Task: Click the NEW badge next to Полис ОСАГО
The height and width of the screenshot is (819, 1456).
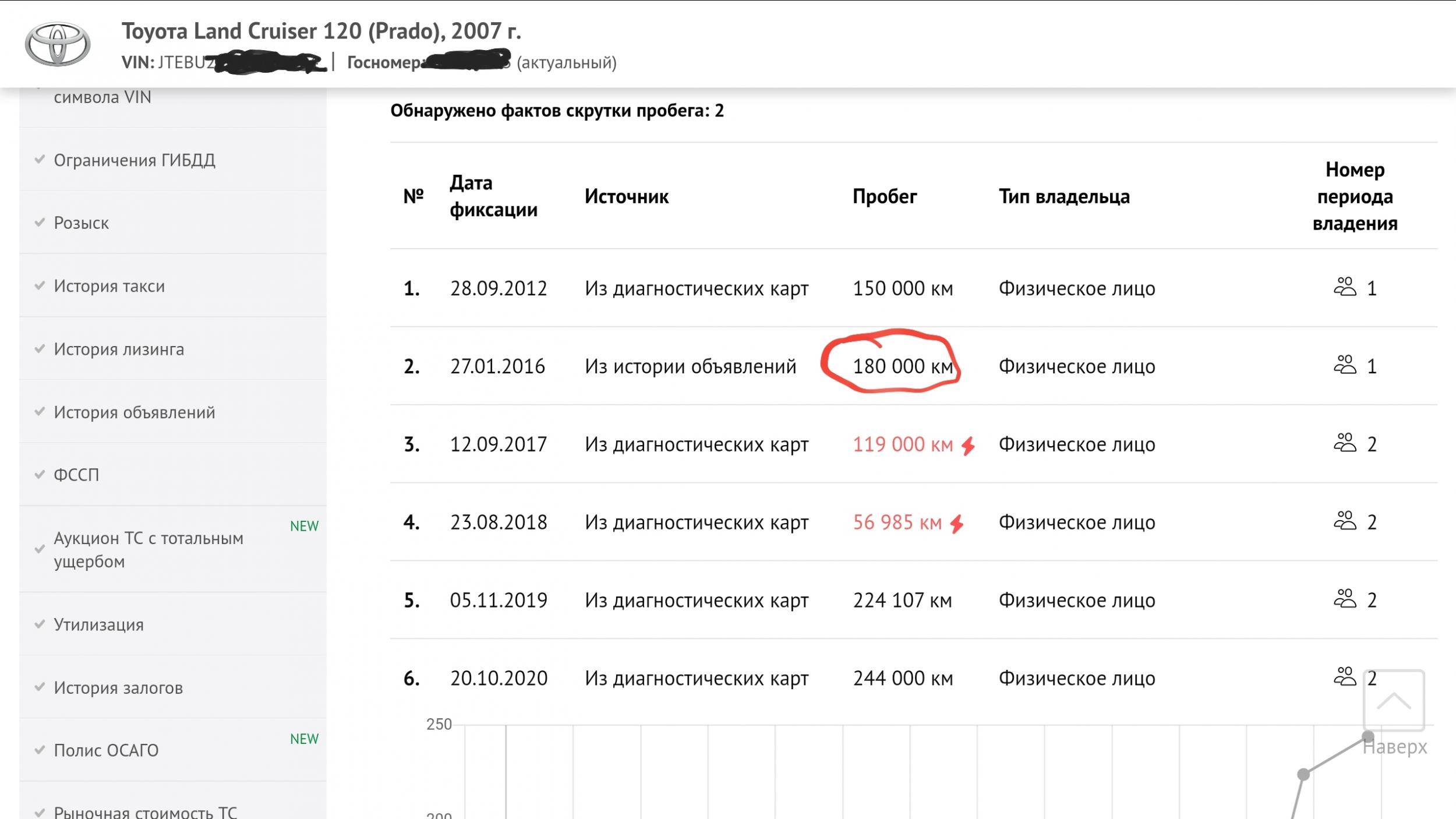Action: (304, 739)
